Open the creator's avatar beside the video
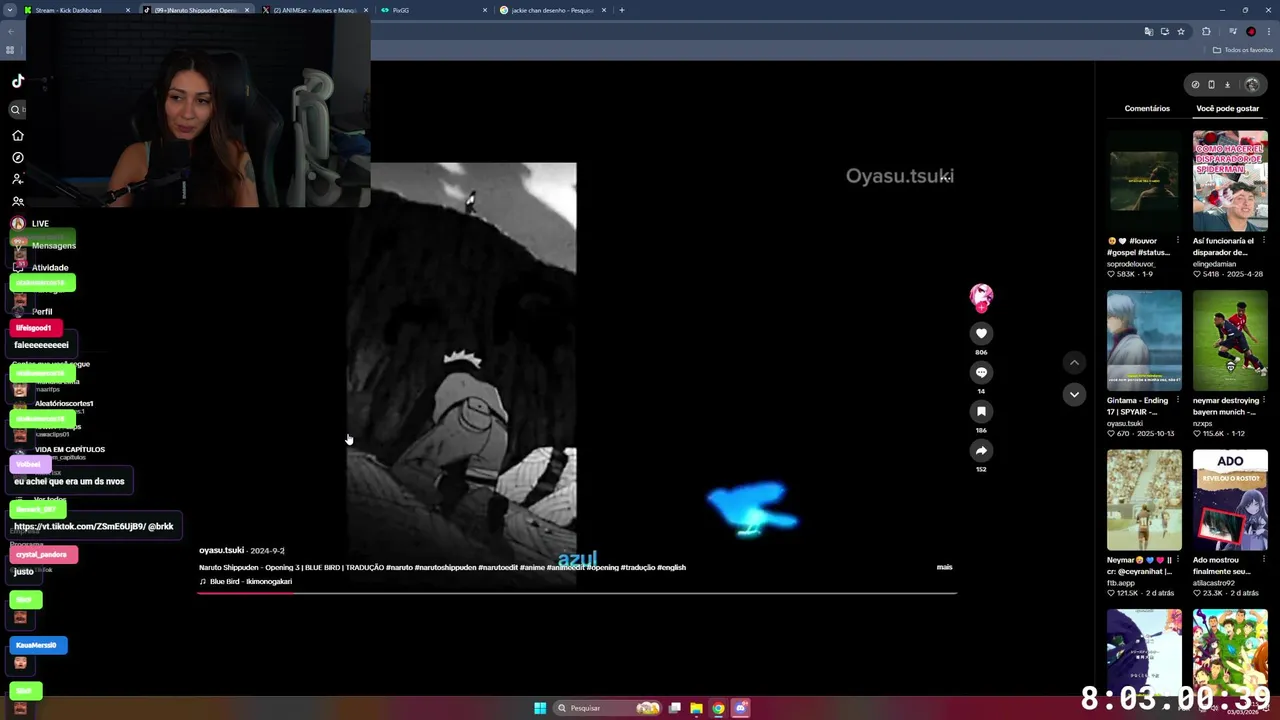The height and width of the screenshot is (720, 1280). (x=981, y=296)
